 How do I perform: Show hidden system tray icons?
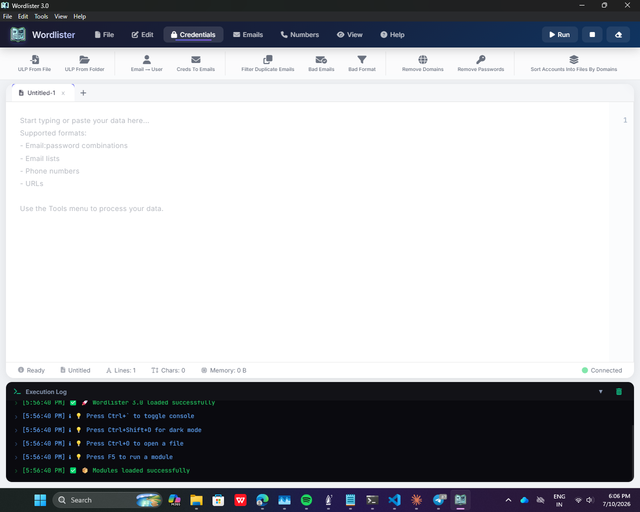(x=508, y=500)
